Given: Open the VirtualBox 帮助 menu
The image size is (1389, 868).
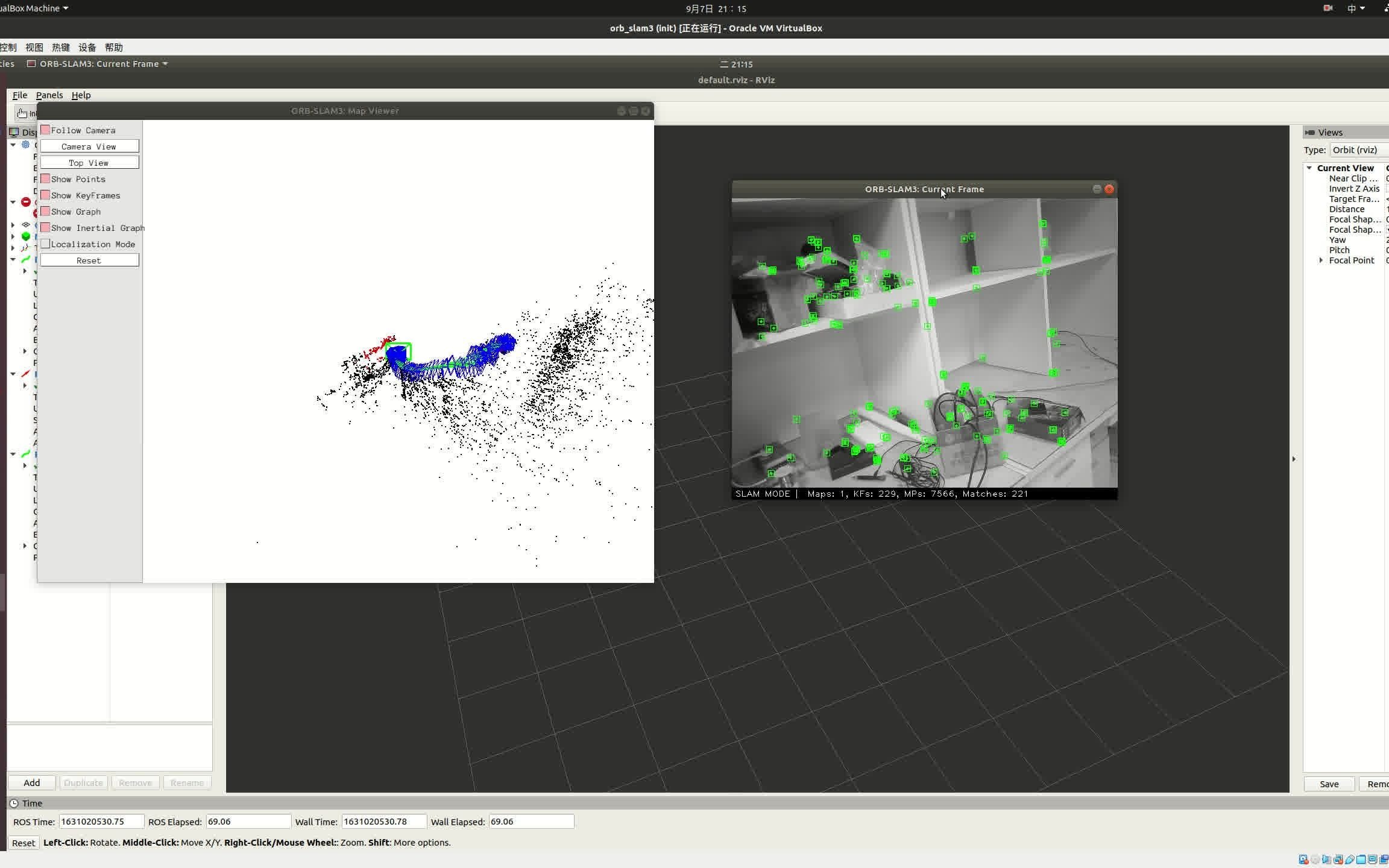Looking at the screenshot, I should 114,48.
